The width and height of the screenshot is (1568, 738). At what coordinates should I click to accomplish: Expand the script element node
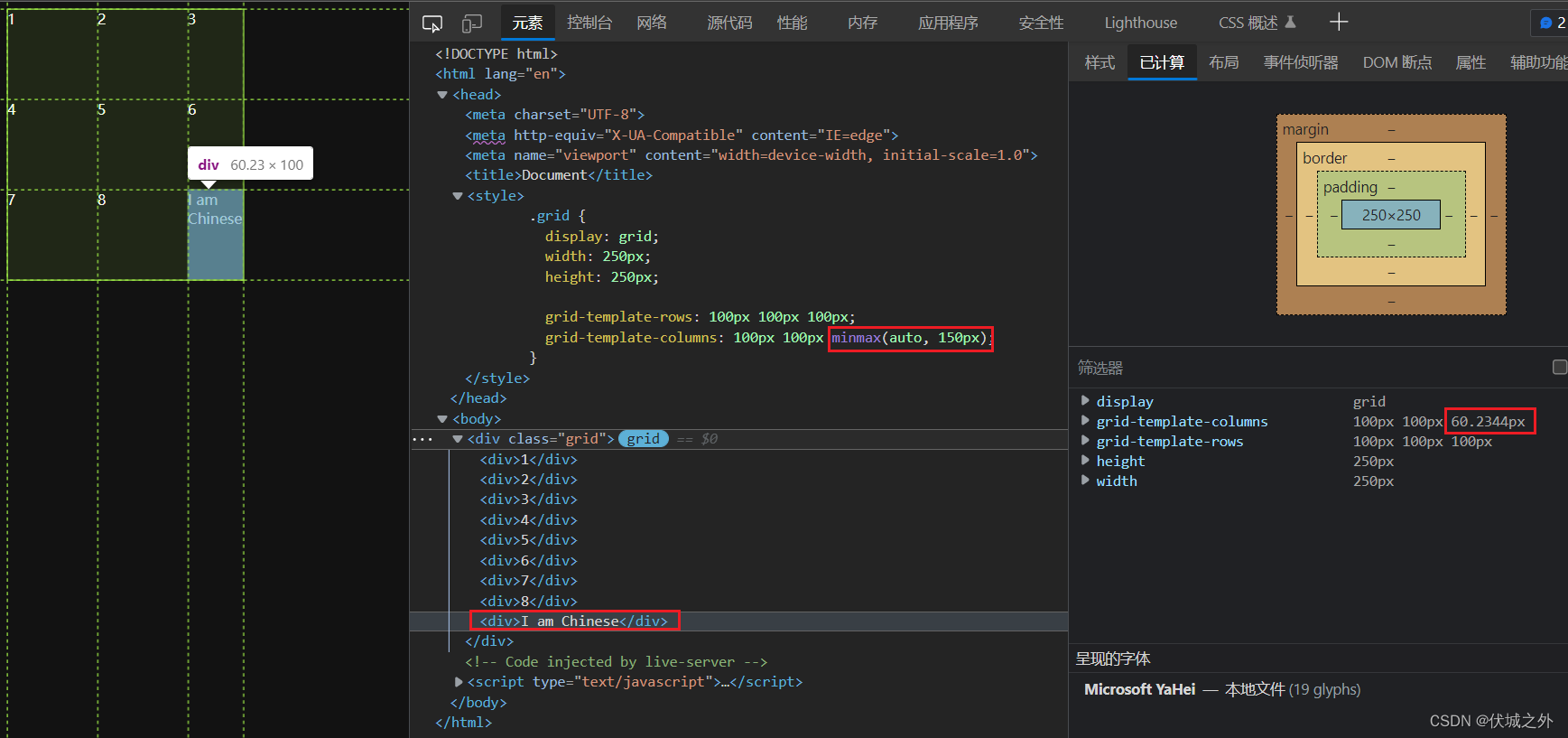coord(459,682)
